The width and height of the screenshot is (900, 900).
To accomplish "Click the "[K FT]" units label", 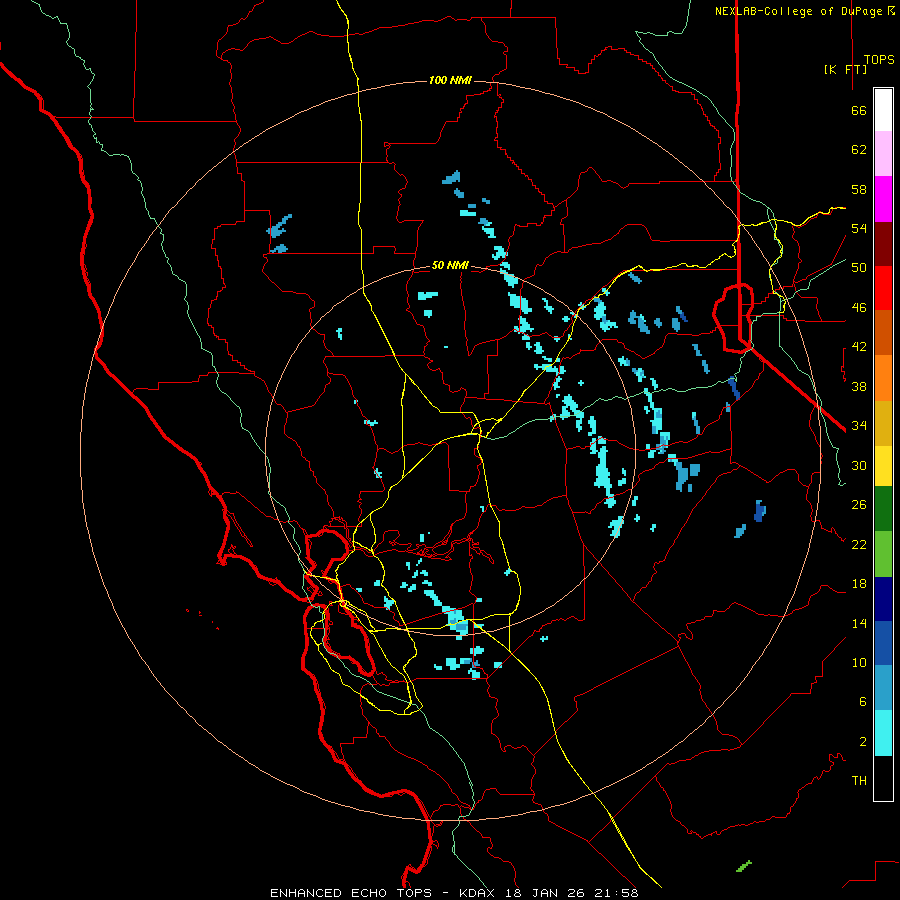I will point(845,69).
